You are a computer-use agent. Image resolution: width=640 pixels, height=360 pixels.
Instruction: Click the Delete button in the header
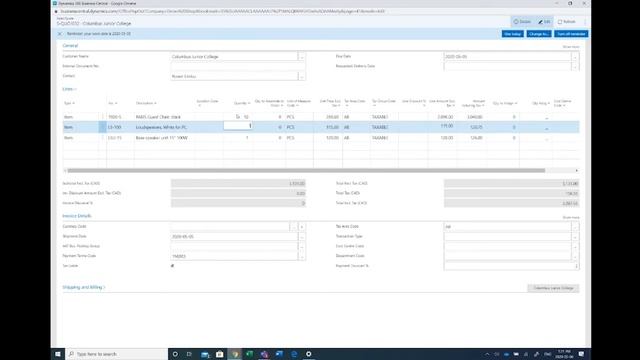click(522, 22)
